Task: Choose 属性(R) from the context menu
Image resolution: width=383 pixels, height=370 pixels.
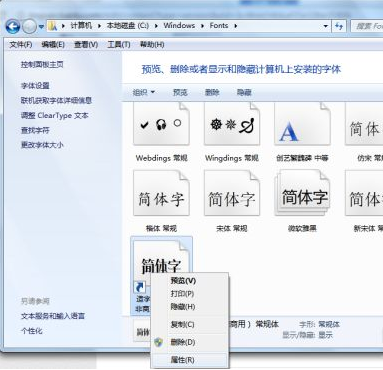Action: pos(182,360)
